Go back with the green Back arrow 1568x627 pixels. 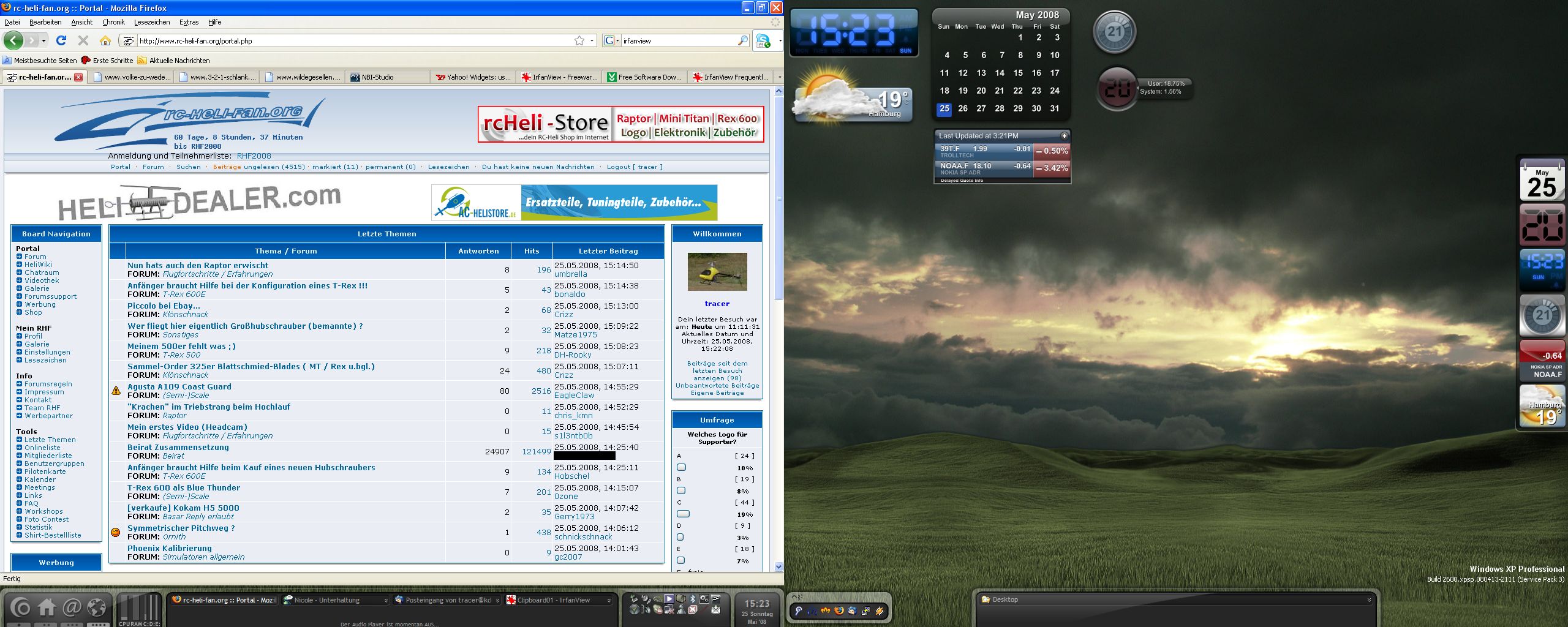click(x=13, y=41)
